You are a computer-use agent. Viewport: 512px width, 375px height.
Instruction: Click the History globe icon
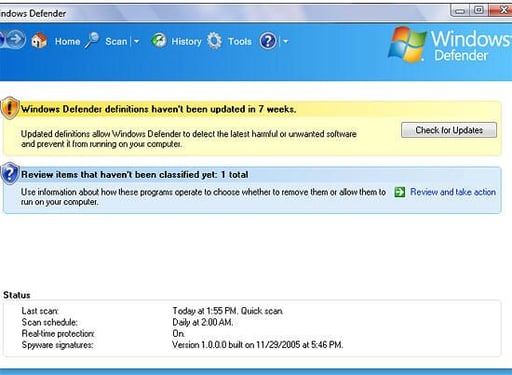pyautogui.click(x=159, y=41)
